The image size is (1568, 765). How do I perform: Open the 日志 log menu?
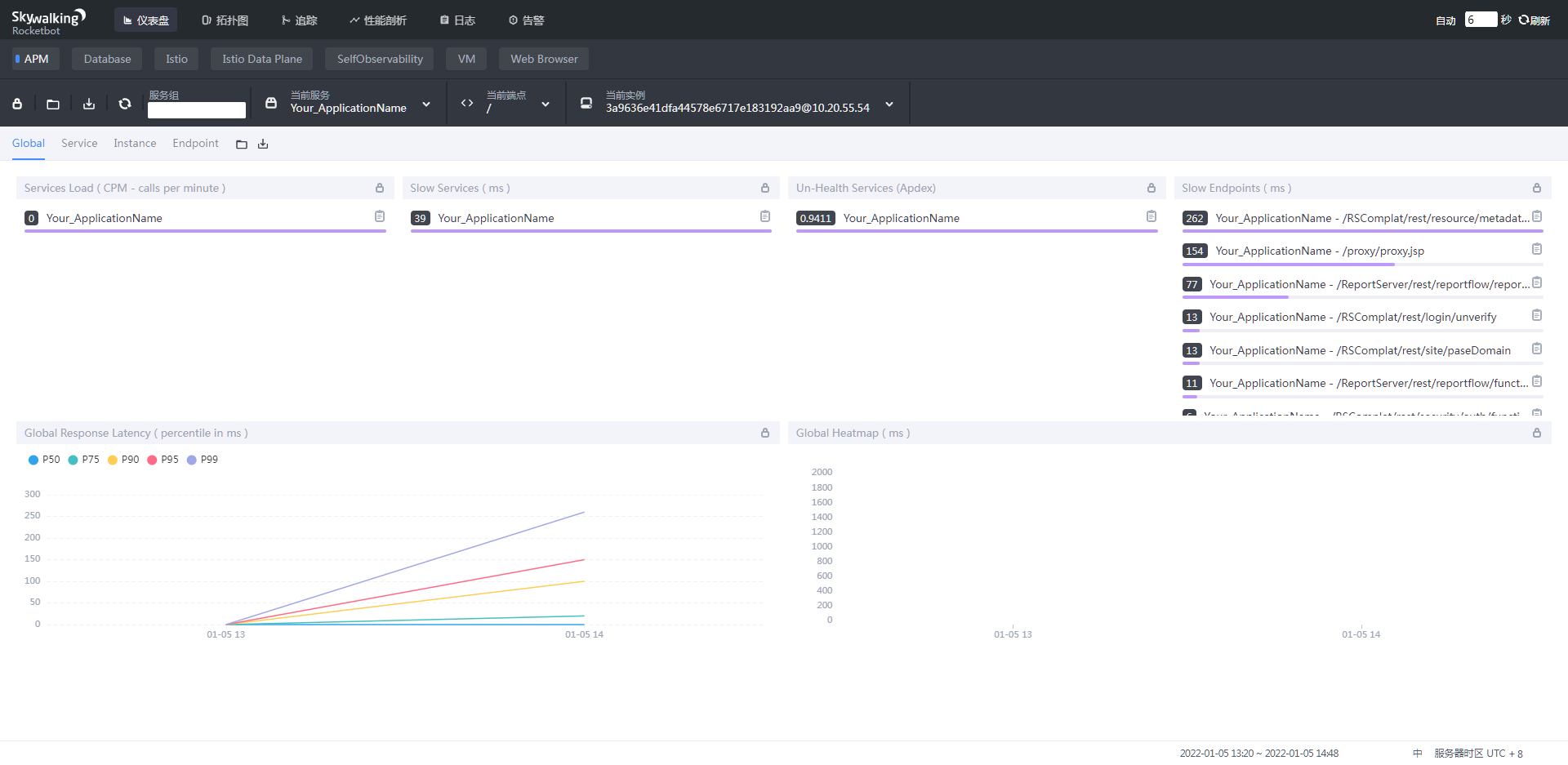(x=458, y=20)
